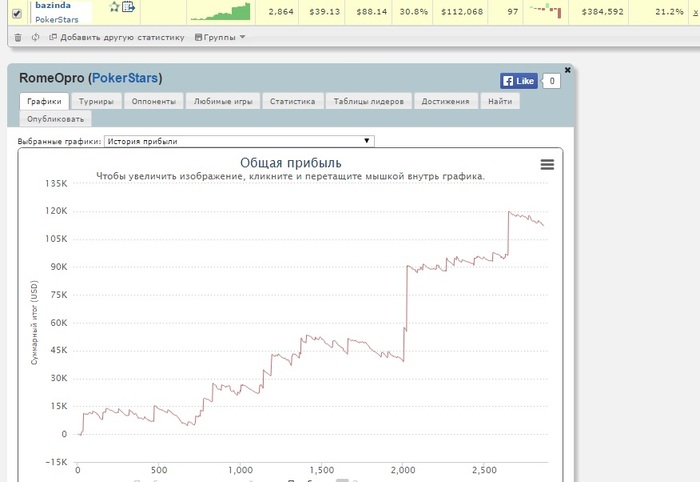Screen dimensions: 700x482
Task: Open PokerStars link in RomeOpro header
Action: (x=125, y=78)
